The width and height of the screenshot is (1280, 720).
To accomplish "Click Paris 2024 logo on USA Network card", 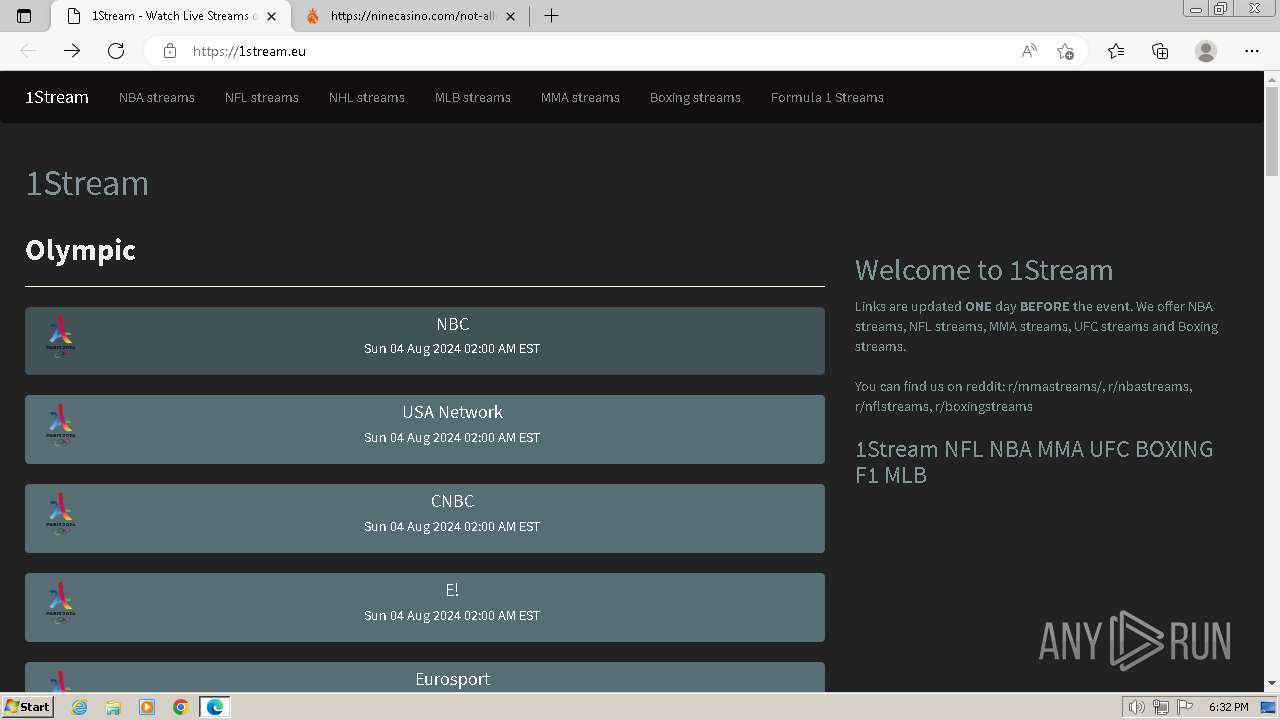I will pyautogui.click(x=61, y=425).
